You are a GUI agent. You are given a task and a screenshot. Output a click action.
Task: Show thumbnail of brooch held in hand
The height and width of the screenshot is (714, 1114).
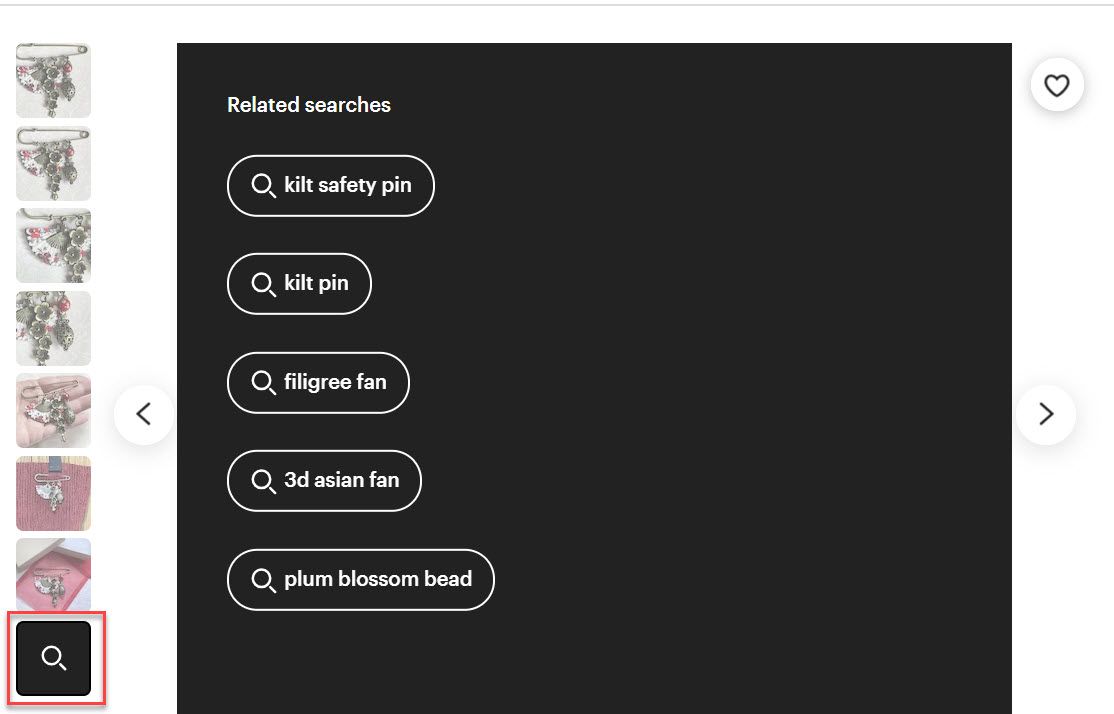pos(54,411)
